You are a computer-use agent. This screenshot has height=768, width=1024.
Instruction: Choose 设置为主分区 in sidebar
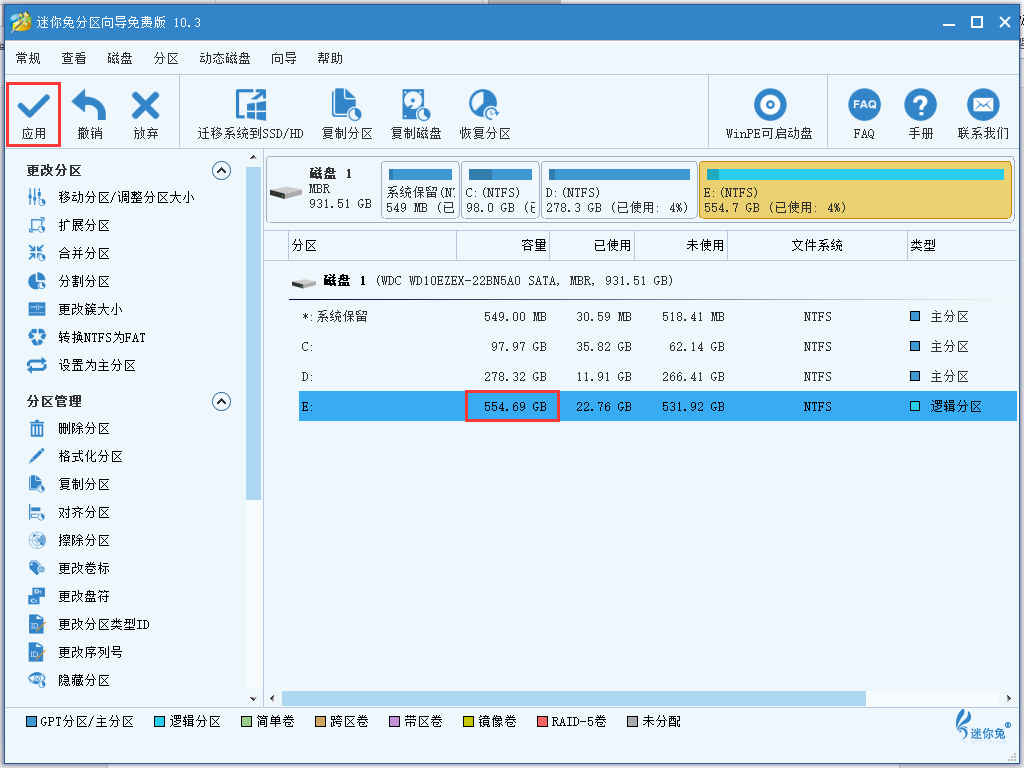(x=82, y=366)
